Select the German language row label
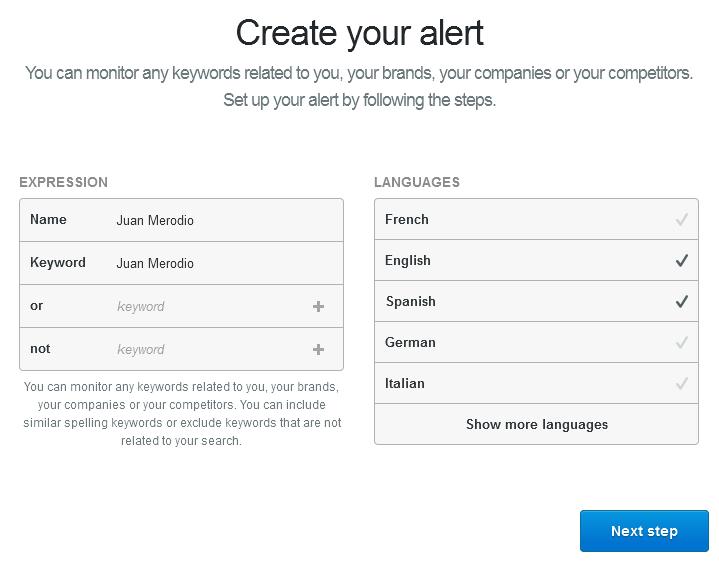The image size is (719, 580). [x=410, y=342]
